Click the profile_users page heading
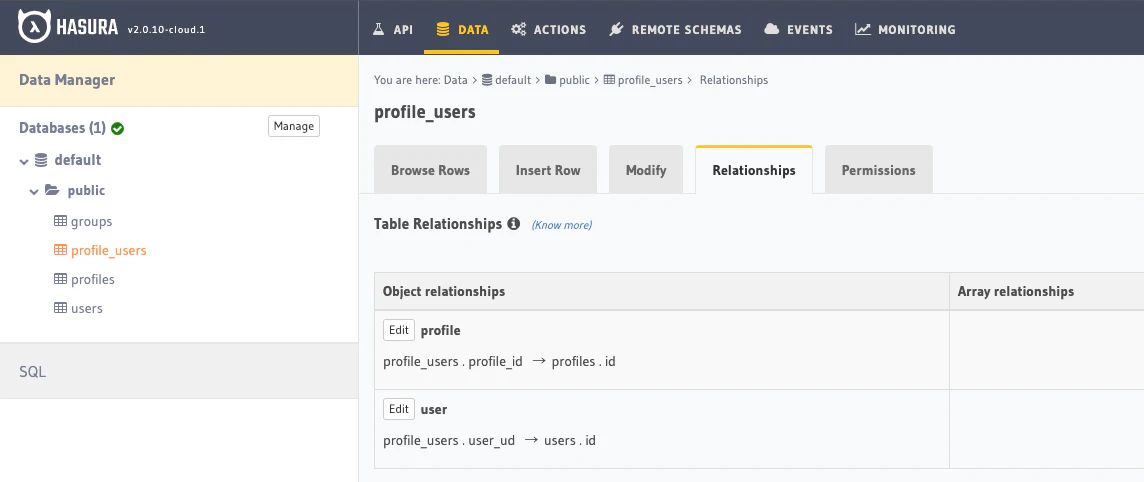This screenshot has width=1144, height=482. [425, 112]
